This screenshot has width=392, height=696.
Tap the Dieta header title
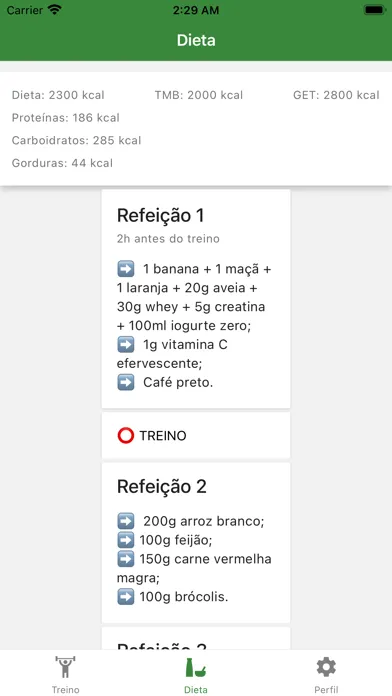pyautogui.click(x=196, y=40)
